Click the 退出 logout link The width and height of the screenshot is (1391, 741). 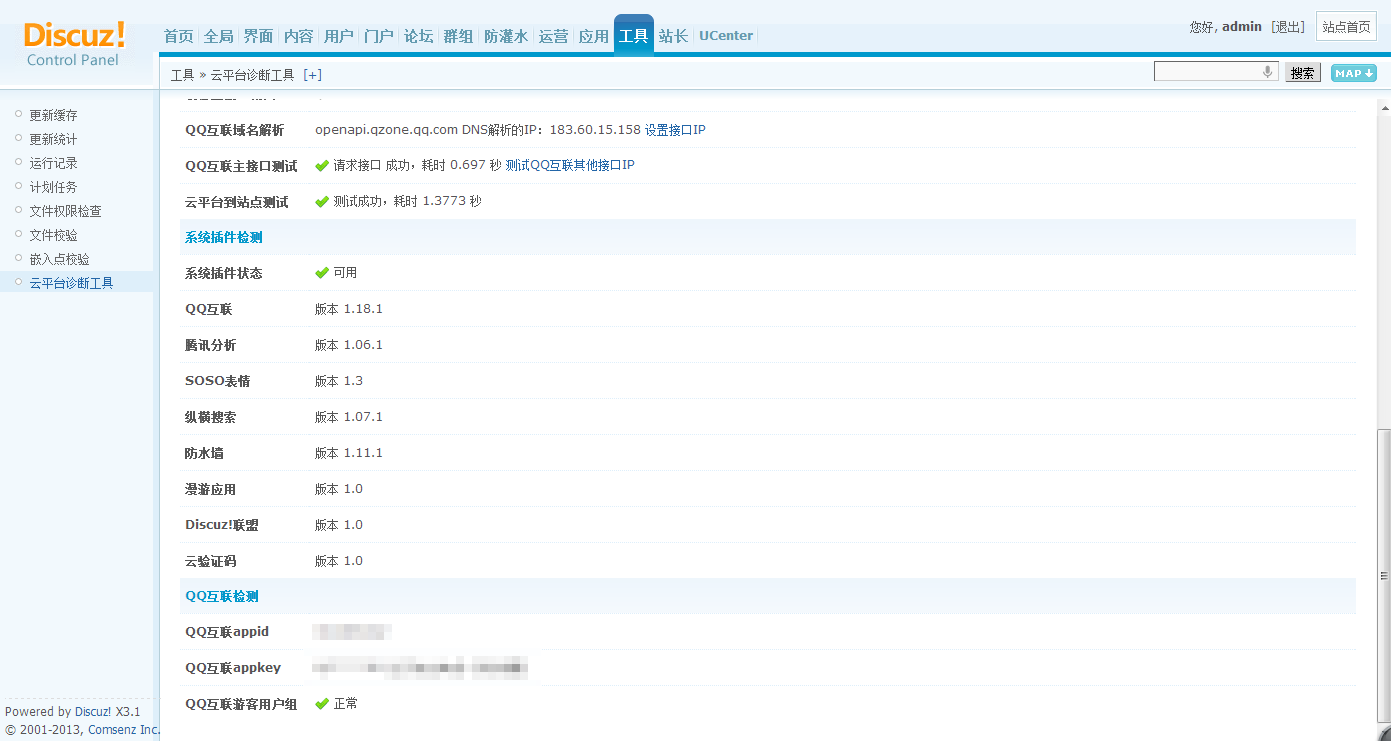click(1288, 27)
